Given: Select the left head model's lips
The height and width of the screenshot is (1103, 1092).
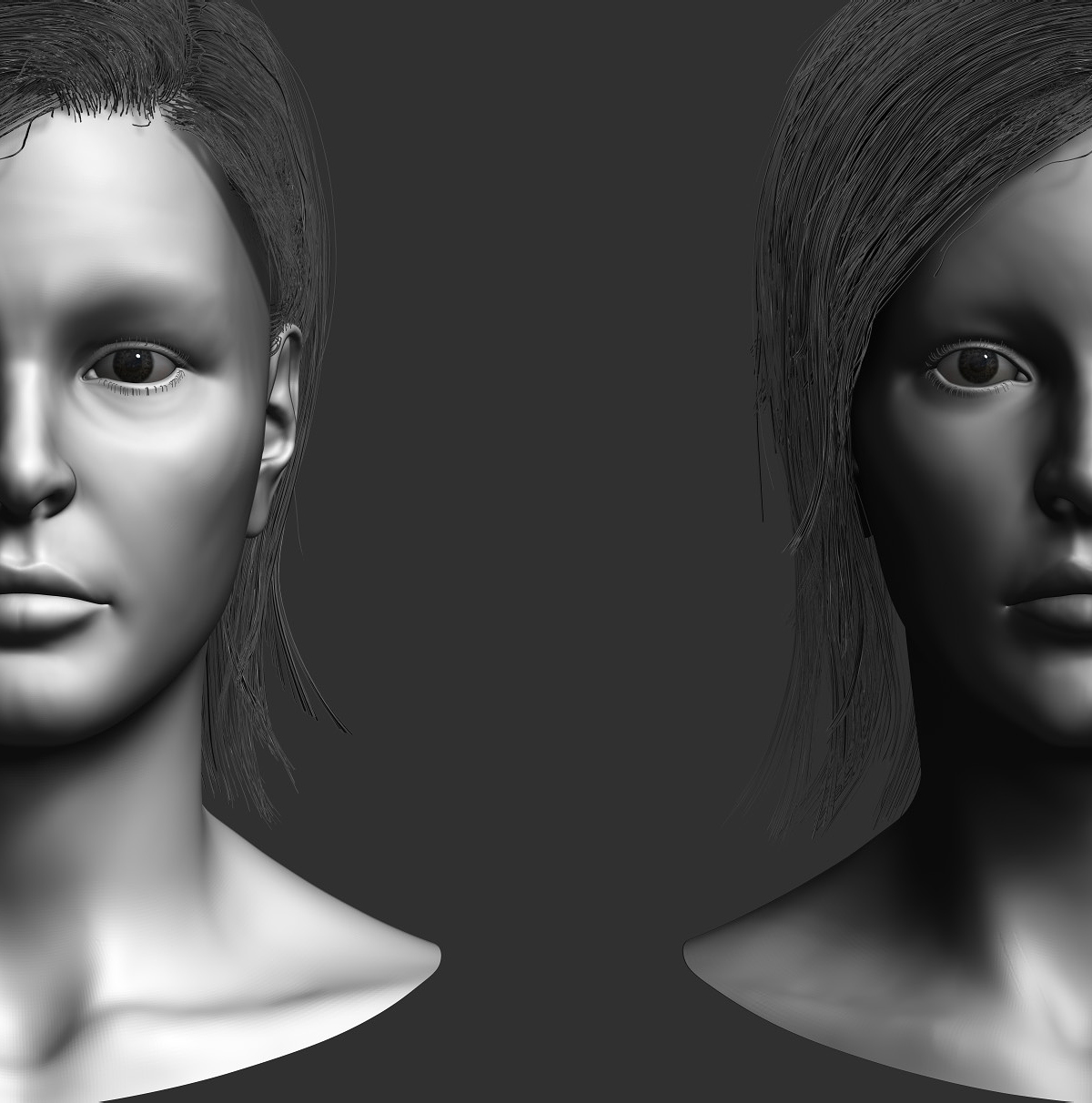Looking at the screenshot, I should pos(56,602).
